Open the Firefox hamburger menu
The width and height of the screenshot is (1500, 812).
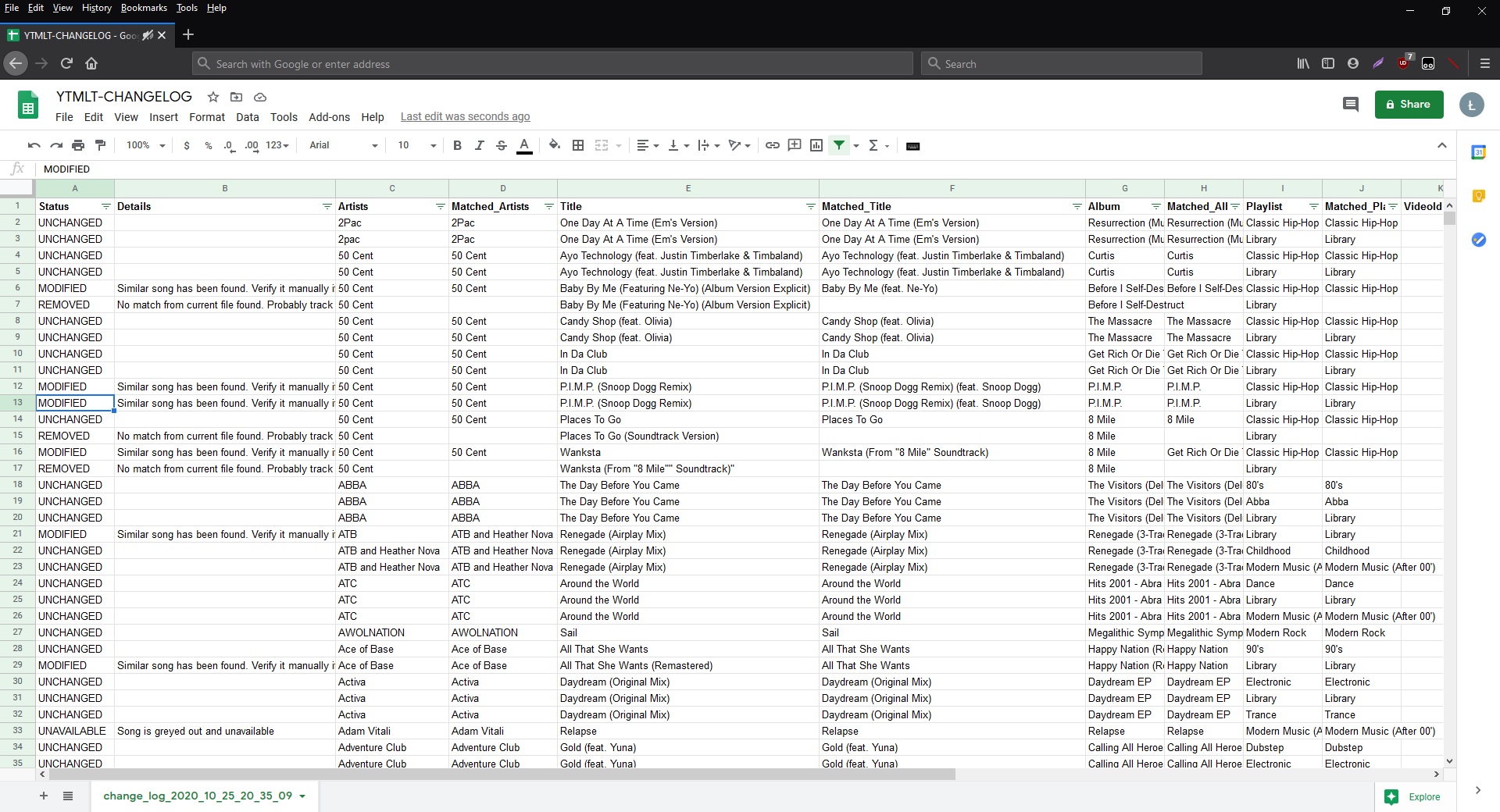pyautogui.click(x=1484, y=63)
